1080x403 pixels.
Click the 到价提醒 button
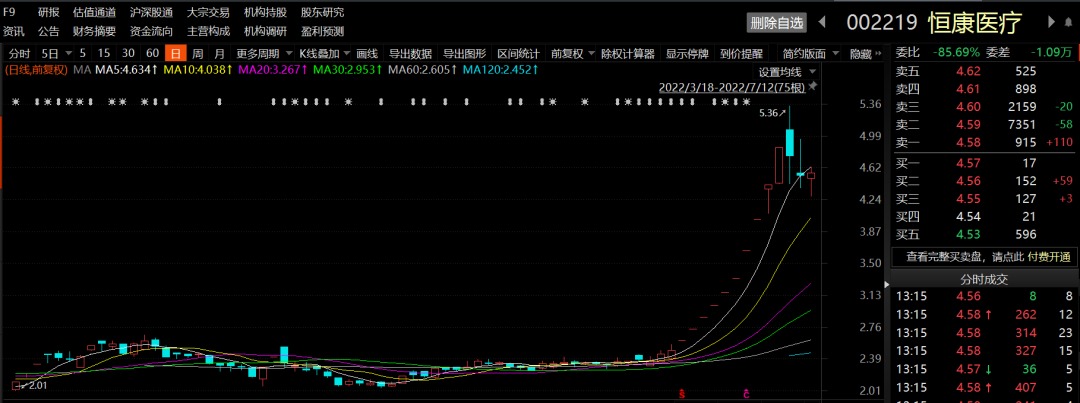tap(741, 54)
